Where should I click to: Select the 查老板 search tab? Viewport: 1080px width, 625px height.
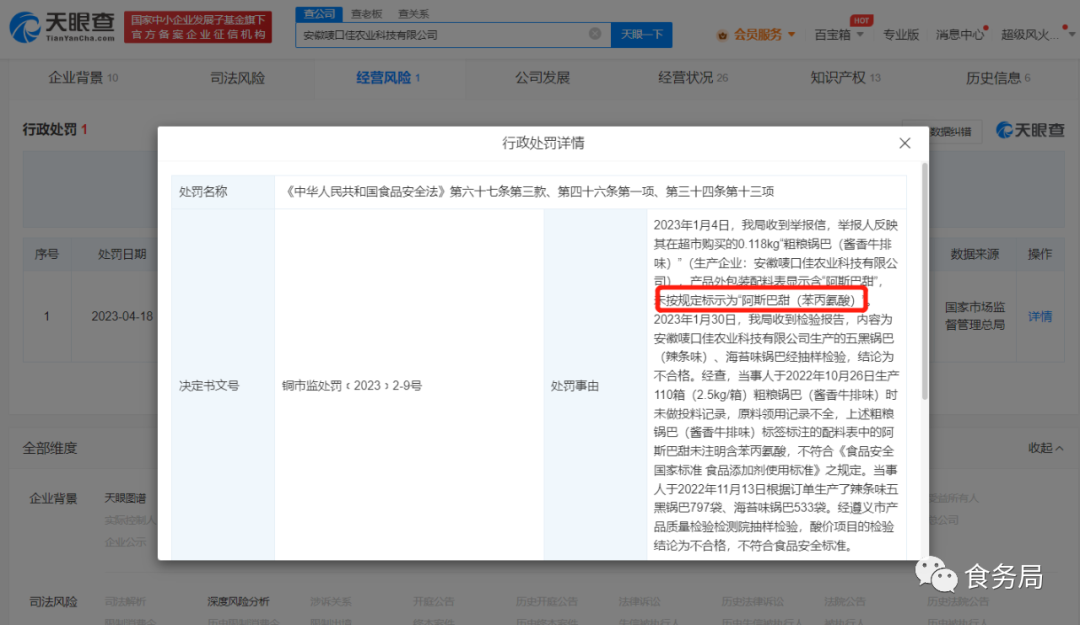tap(366, 13)
